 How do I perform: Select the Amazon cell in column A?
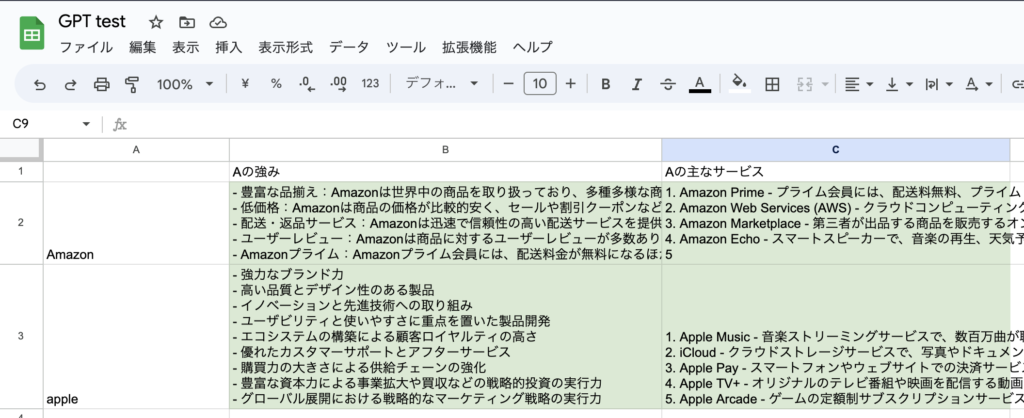(x=136, y=223)
